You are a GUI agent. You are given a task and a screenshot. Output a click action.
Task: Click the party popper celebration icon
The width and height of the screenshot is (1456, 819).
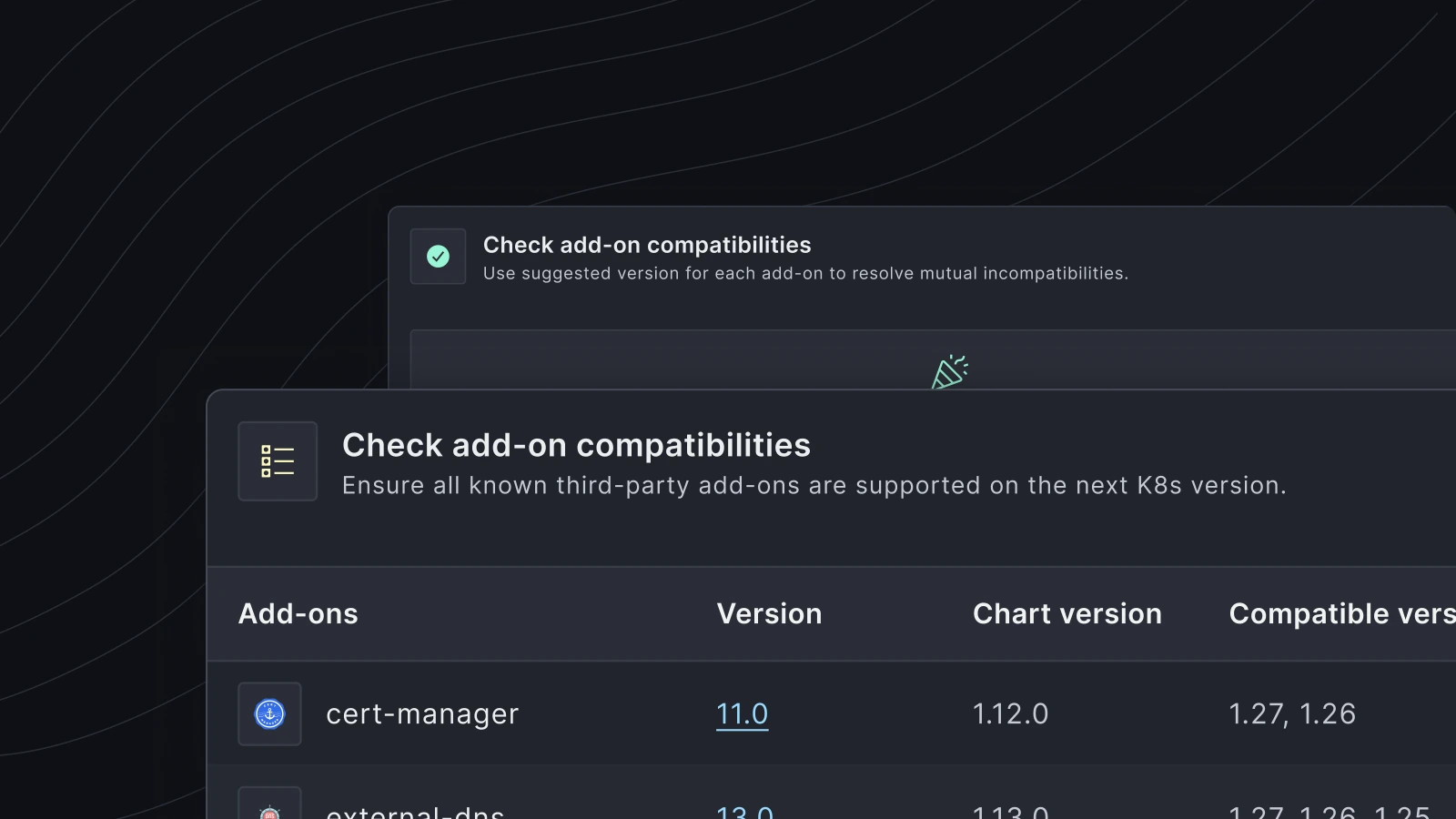(949, 372)
